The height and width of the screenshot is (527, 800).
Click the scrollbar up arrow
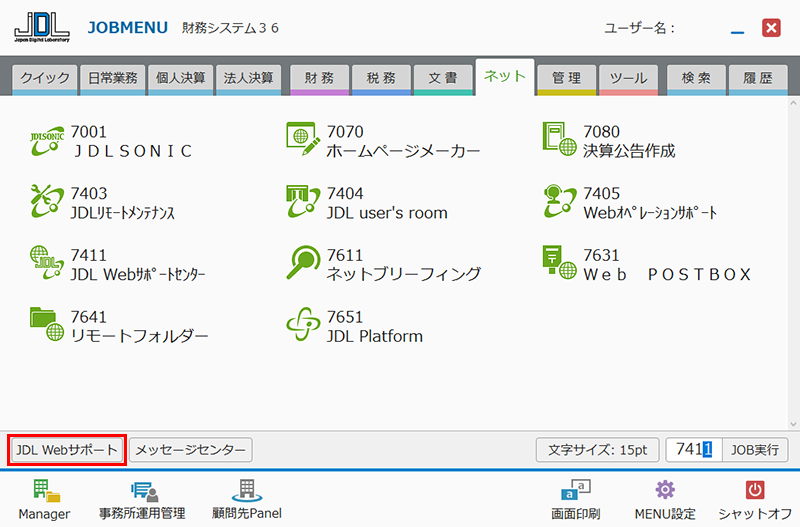[793, 103]
